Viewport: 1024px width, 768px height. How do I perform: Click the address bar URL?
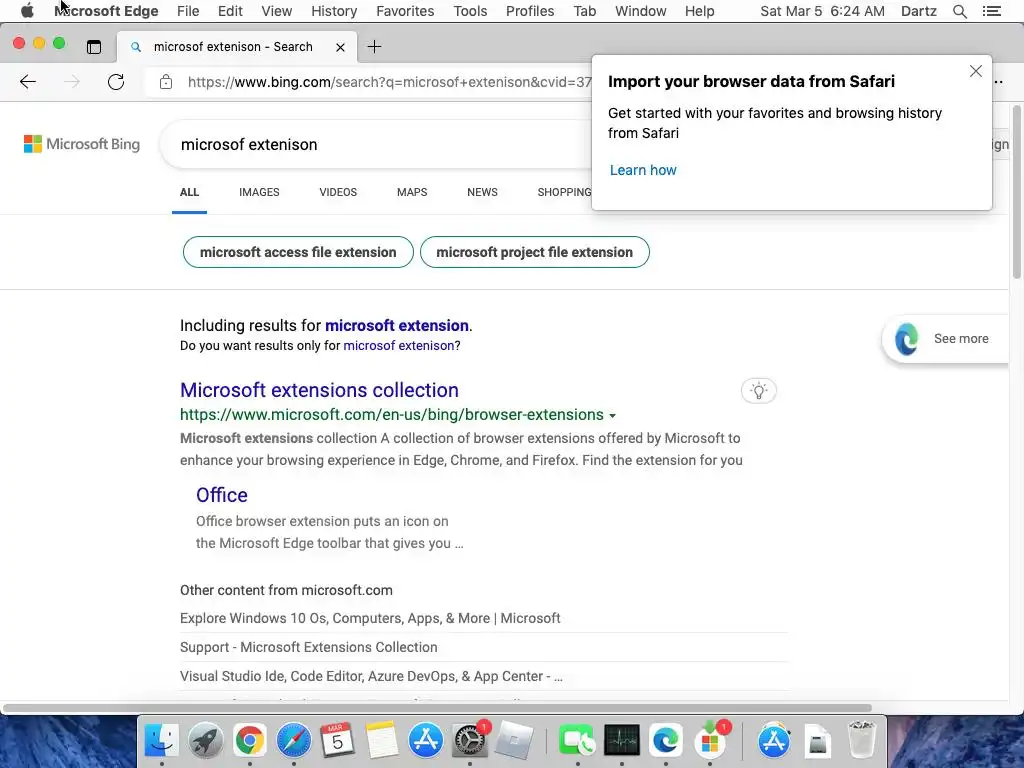pyautogui.click(x=389, y=82)
